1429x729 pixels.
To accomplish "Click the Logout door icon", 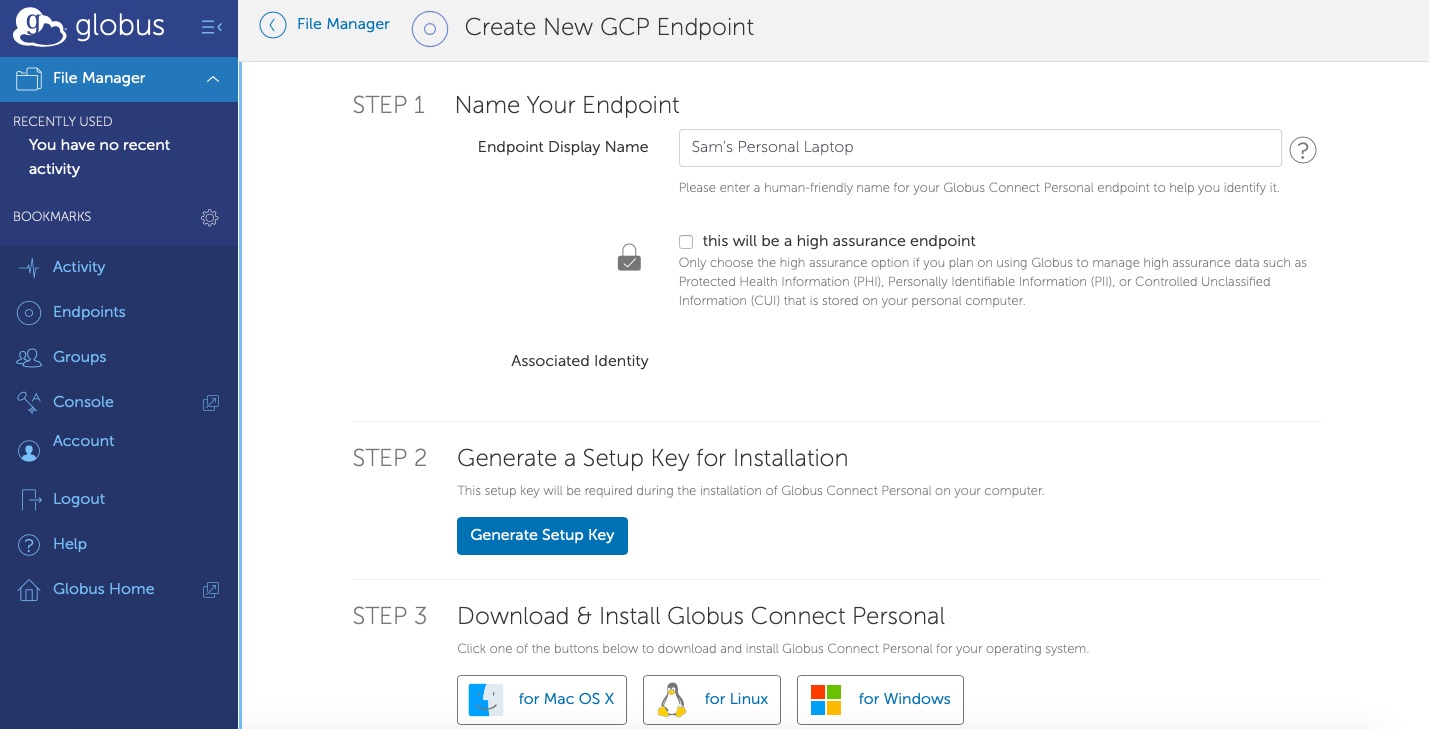I will coord(30,499).
